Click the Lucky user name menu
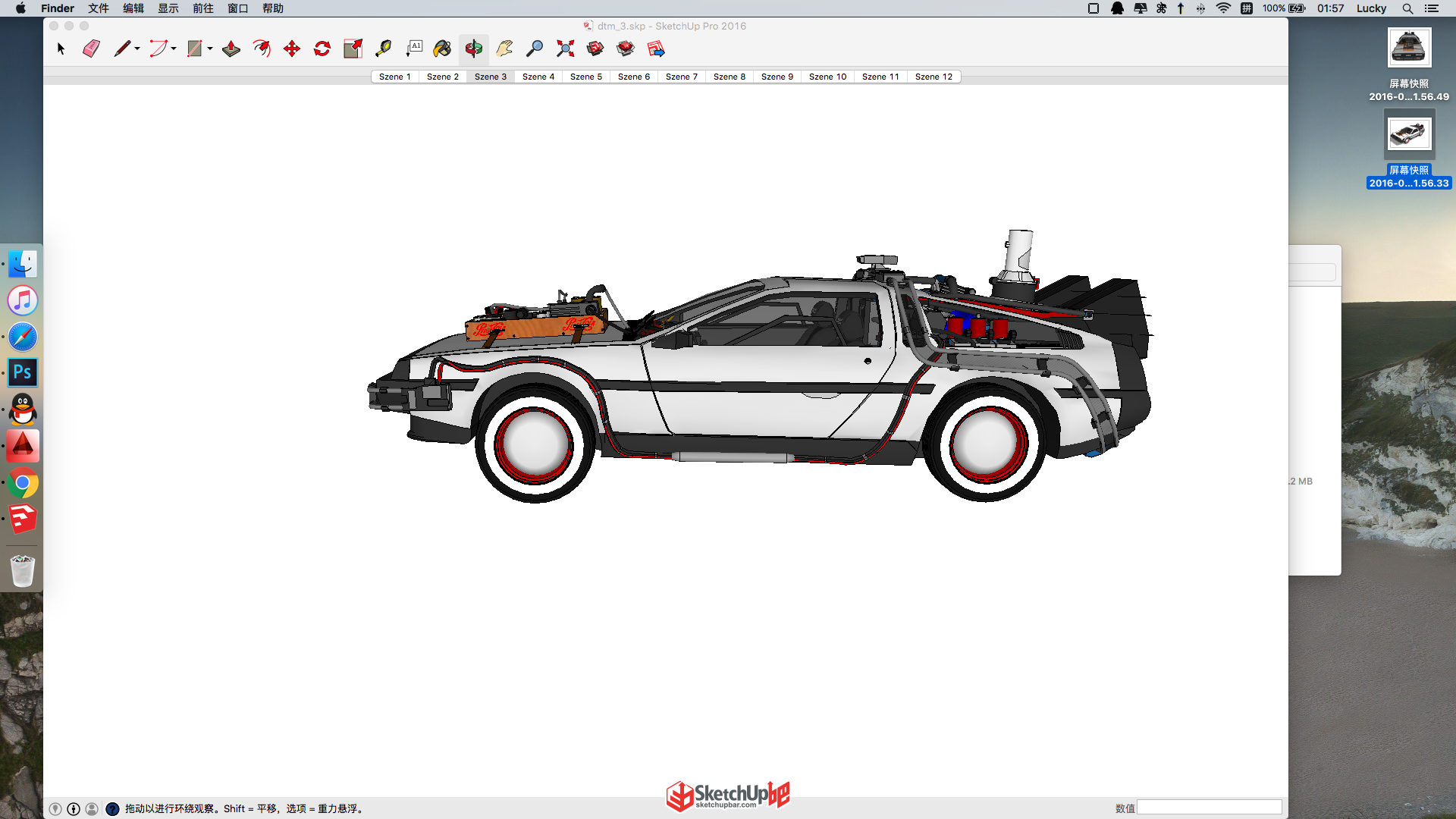This screenshot has height=819, width=1456. (x=1371, y=8)
